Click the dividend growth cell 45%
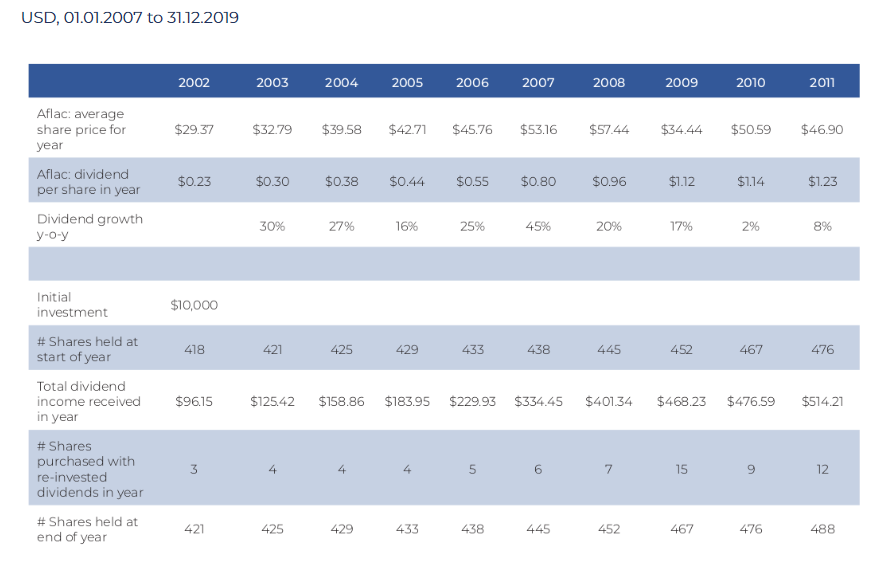869x581 pixels. (x=538, y=227)
